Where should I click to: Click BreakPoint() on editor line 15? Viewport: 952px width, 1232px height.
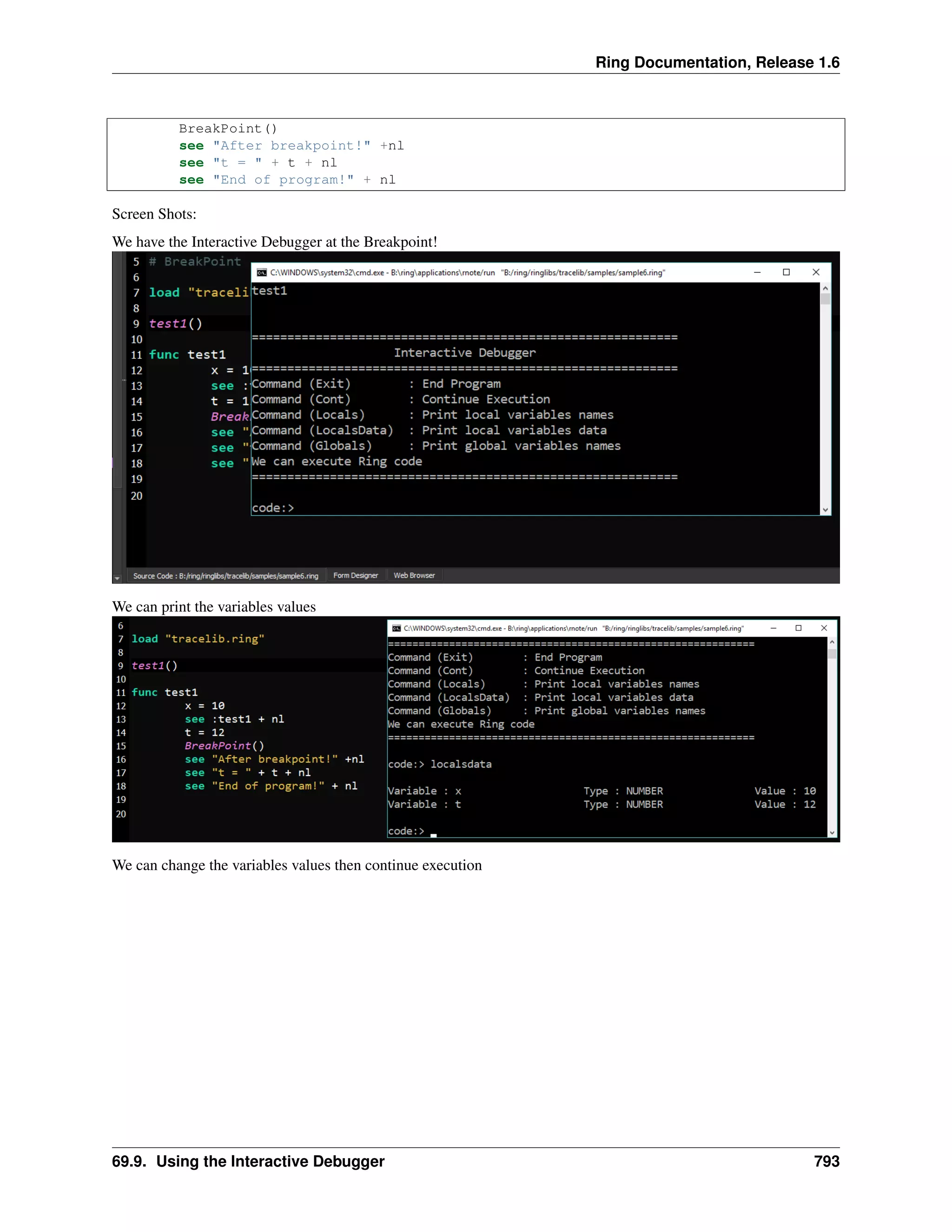[224, 746]
